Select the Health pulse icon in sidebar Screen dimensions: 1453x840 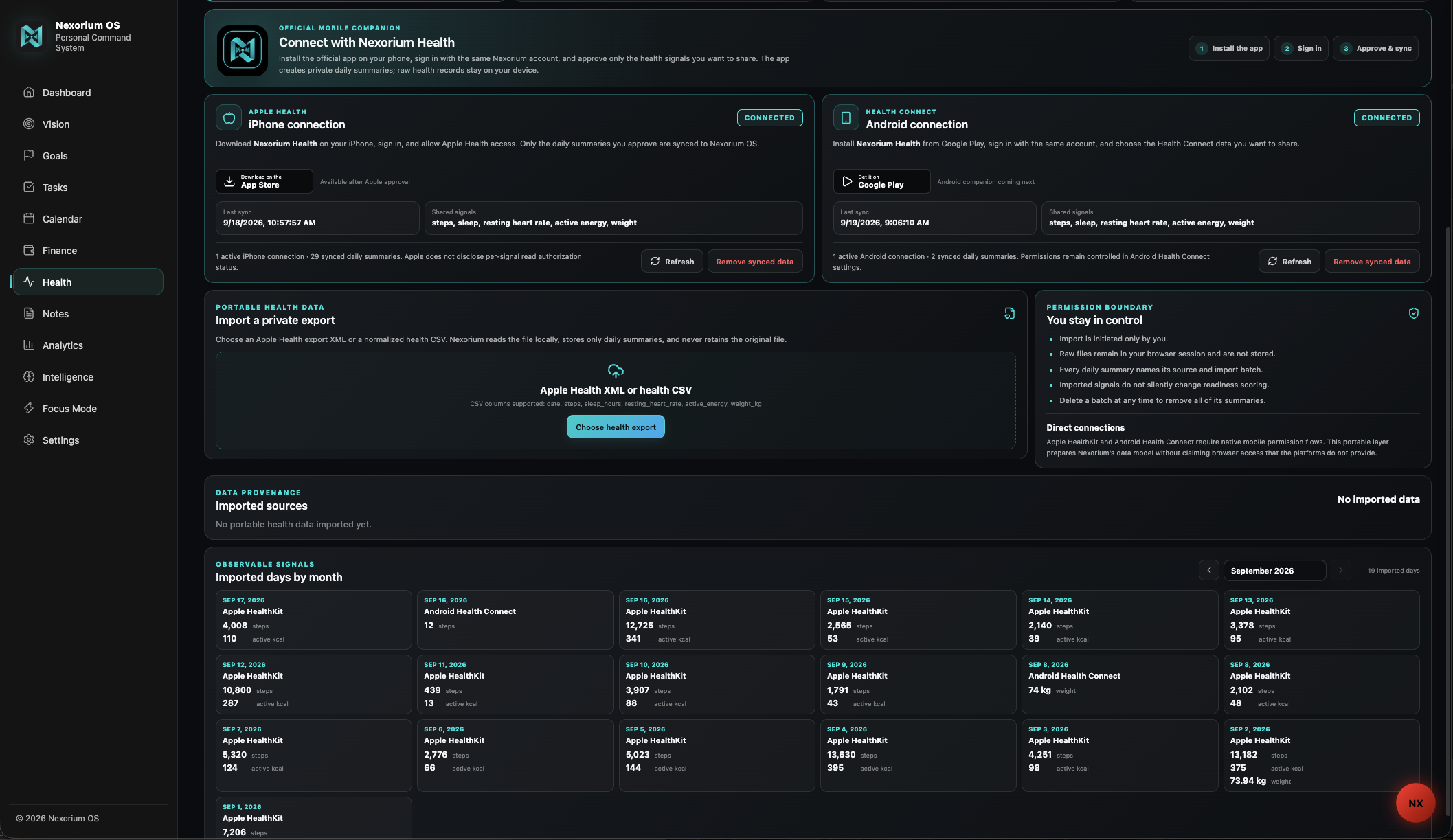tap(29, 282)
